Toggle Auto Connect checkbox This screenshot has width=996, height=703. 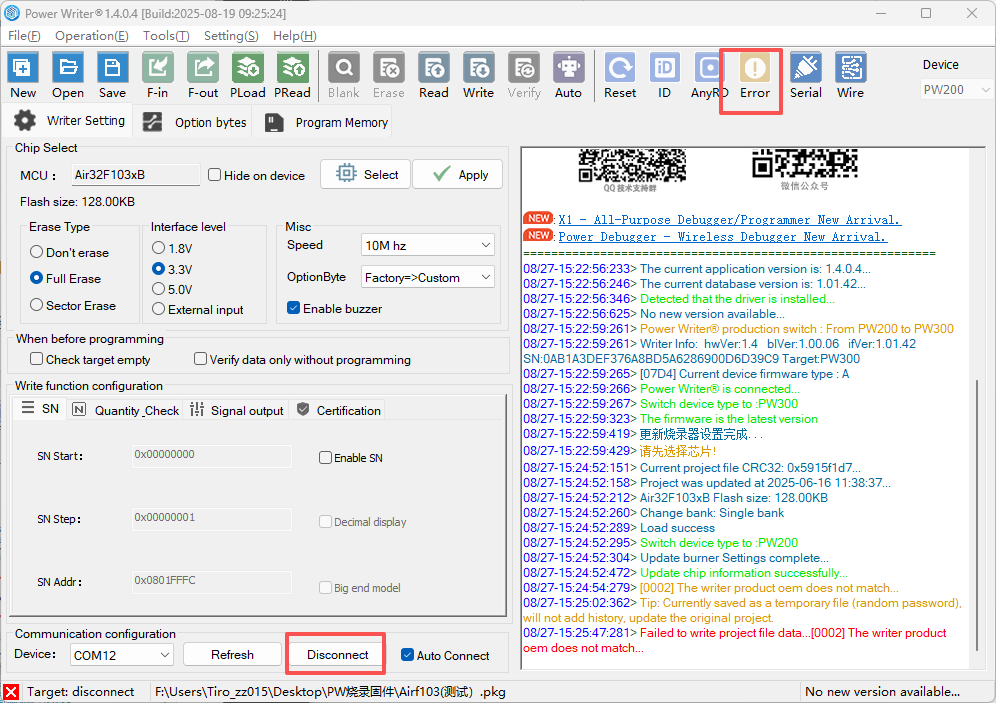click(x=408, y=655)
